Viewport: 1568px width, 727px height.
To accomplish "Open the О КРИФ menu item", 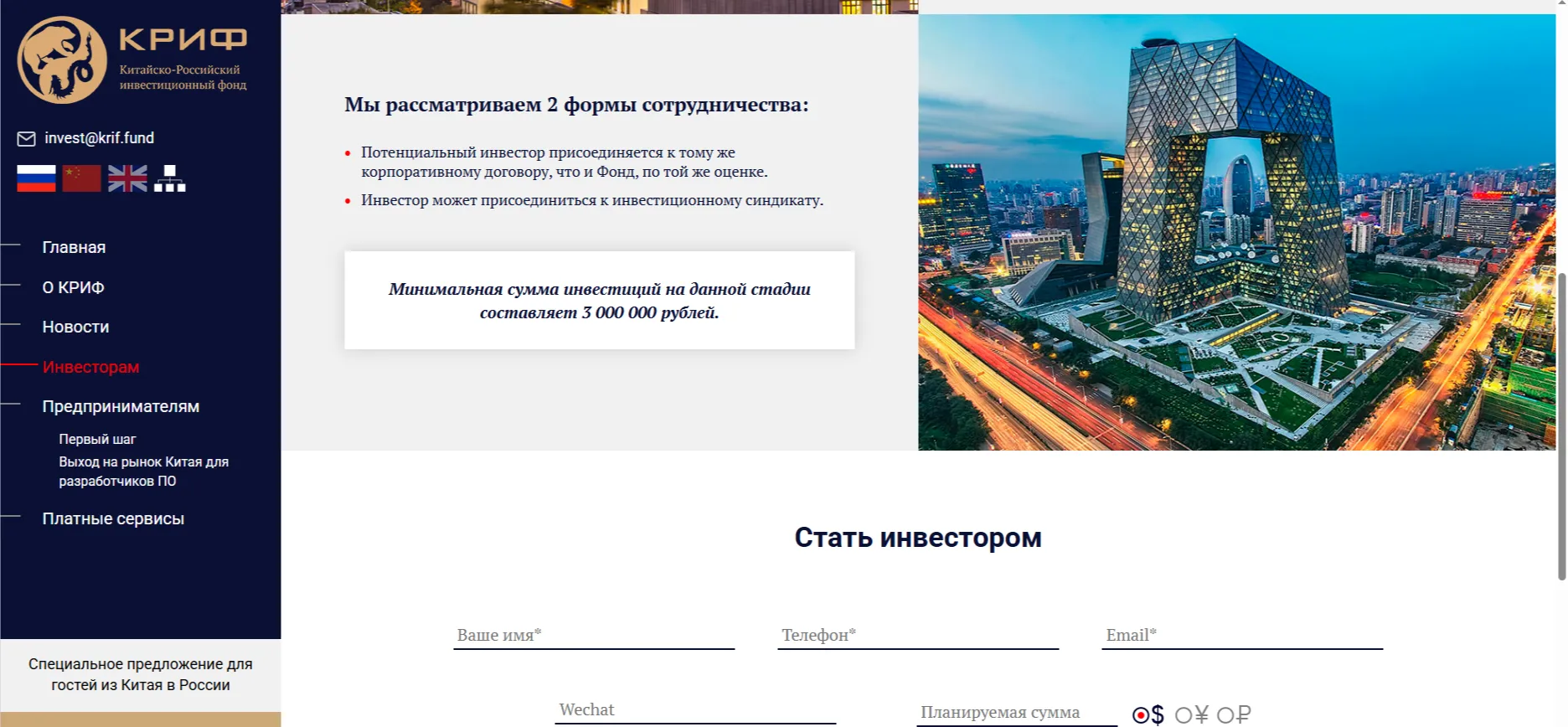I will 73,287.
